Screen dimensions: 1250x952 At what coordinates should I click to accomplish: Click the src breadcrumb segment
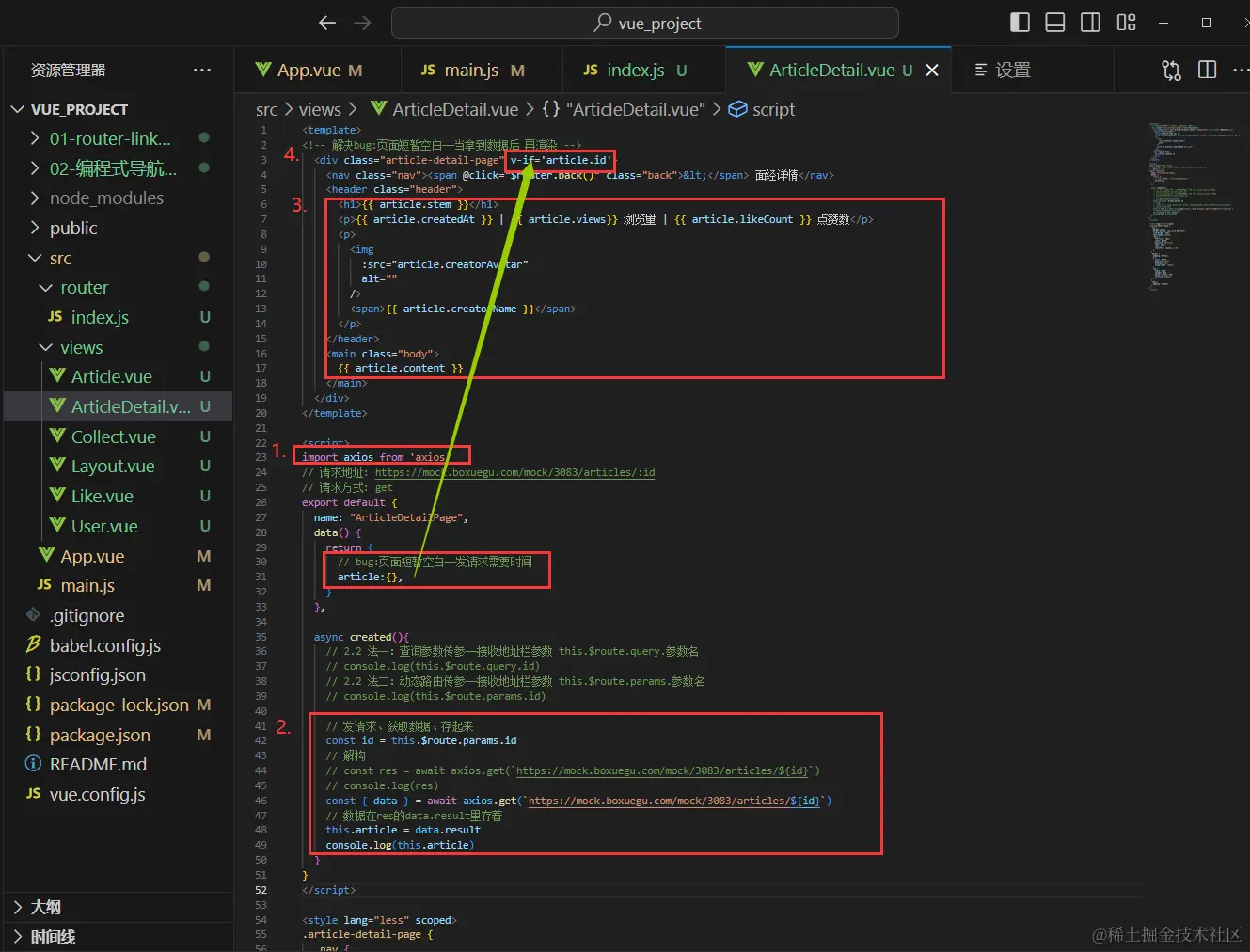pyautogui.click(x=267, y=110)
